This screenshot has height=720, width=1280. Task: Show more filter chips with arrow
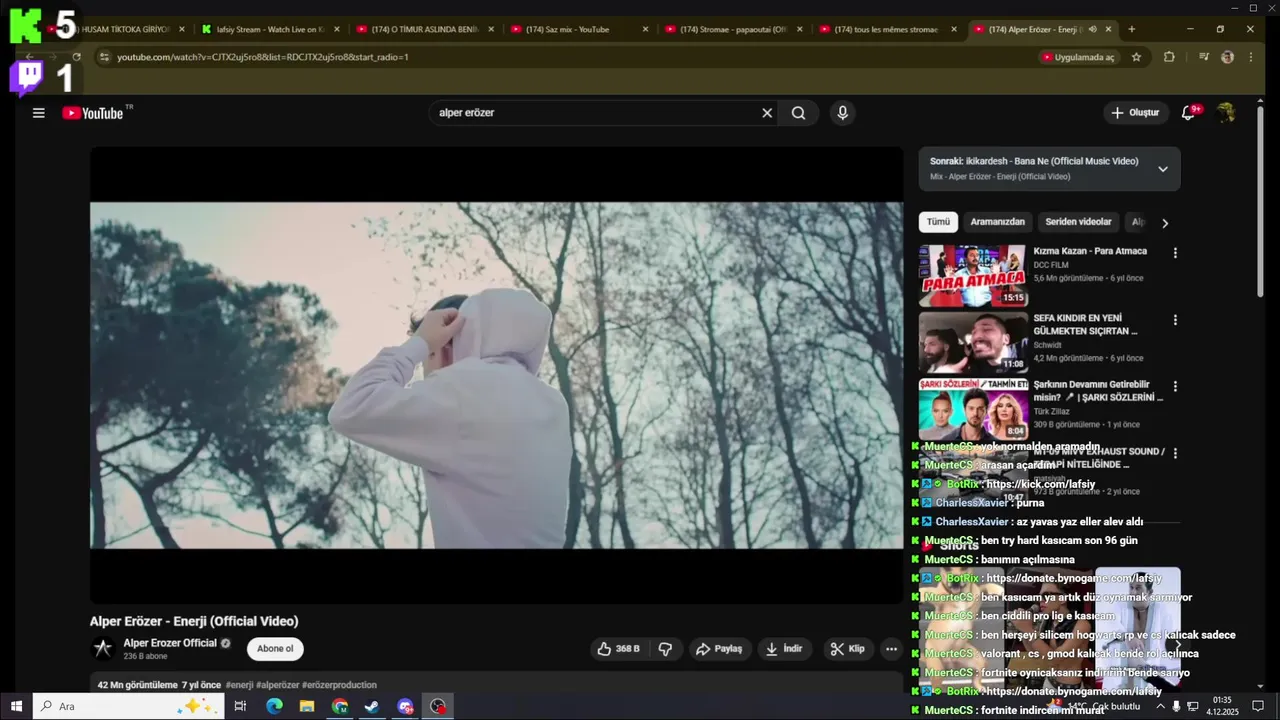point(1165,223)
